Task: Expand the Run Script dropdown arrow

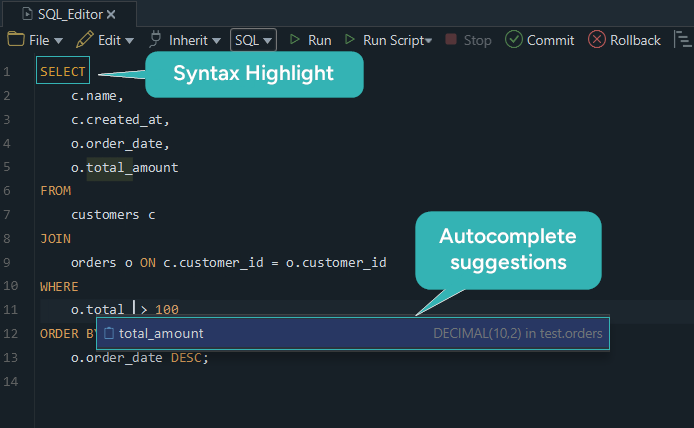Action: 428,41
